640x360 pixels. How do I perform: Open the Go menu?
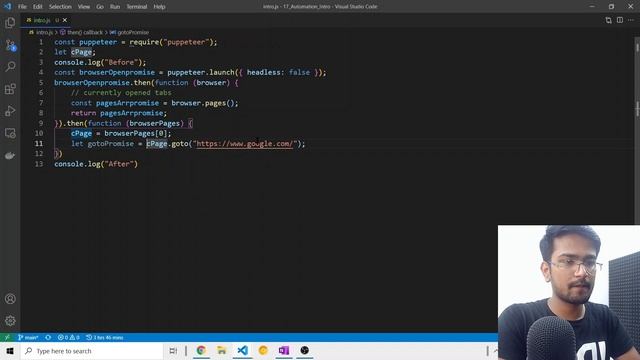(100, 7)
